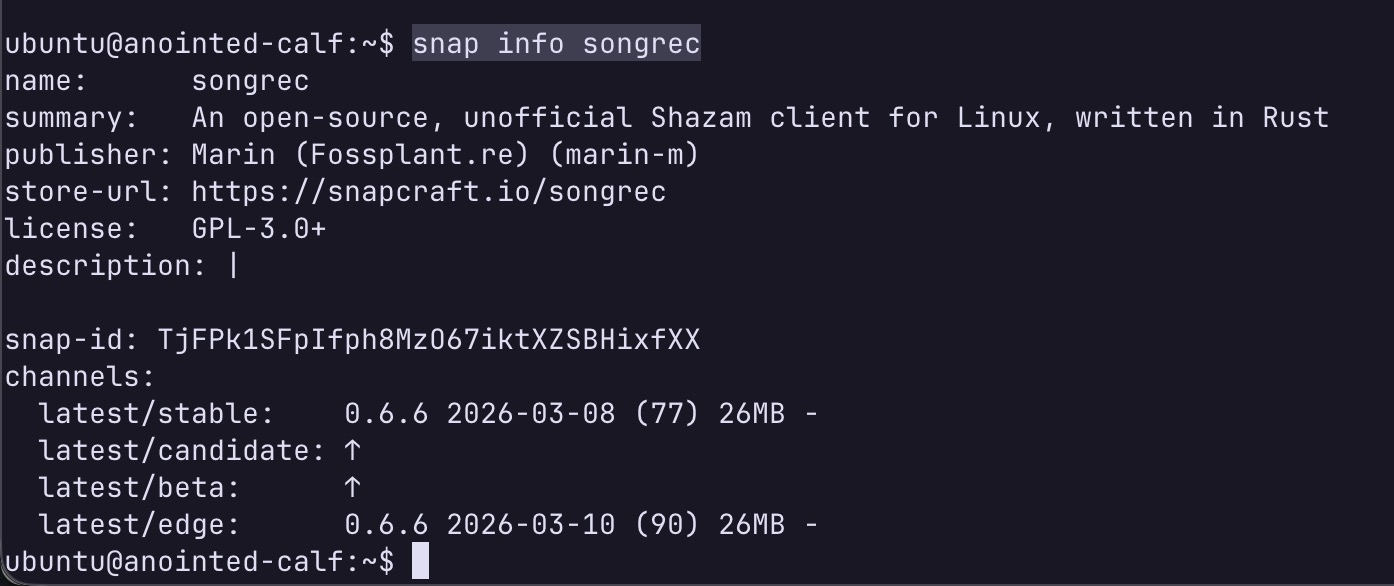Click the store-url link https://snapcraft.io/songrec
Viewport: 1394px width, 586px height.
click(x=428, y=191)
